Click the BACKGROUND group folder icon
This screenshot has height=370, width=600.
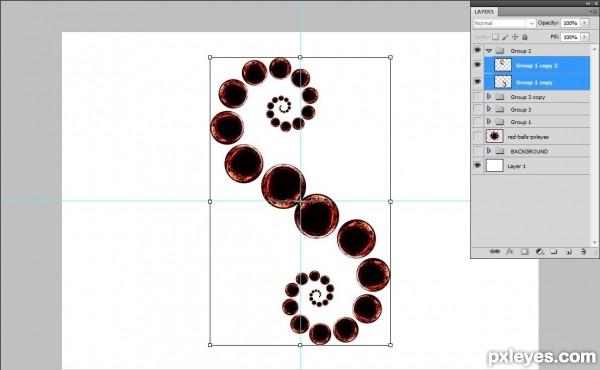coord(500,151)
